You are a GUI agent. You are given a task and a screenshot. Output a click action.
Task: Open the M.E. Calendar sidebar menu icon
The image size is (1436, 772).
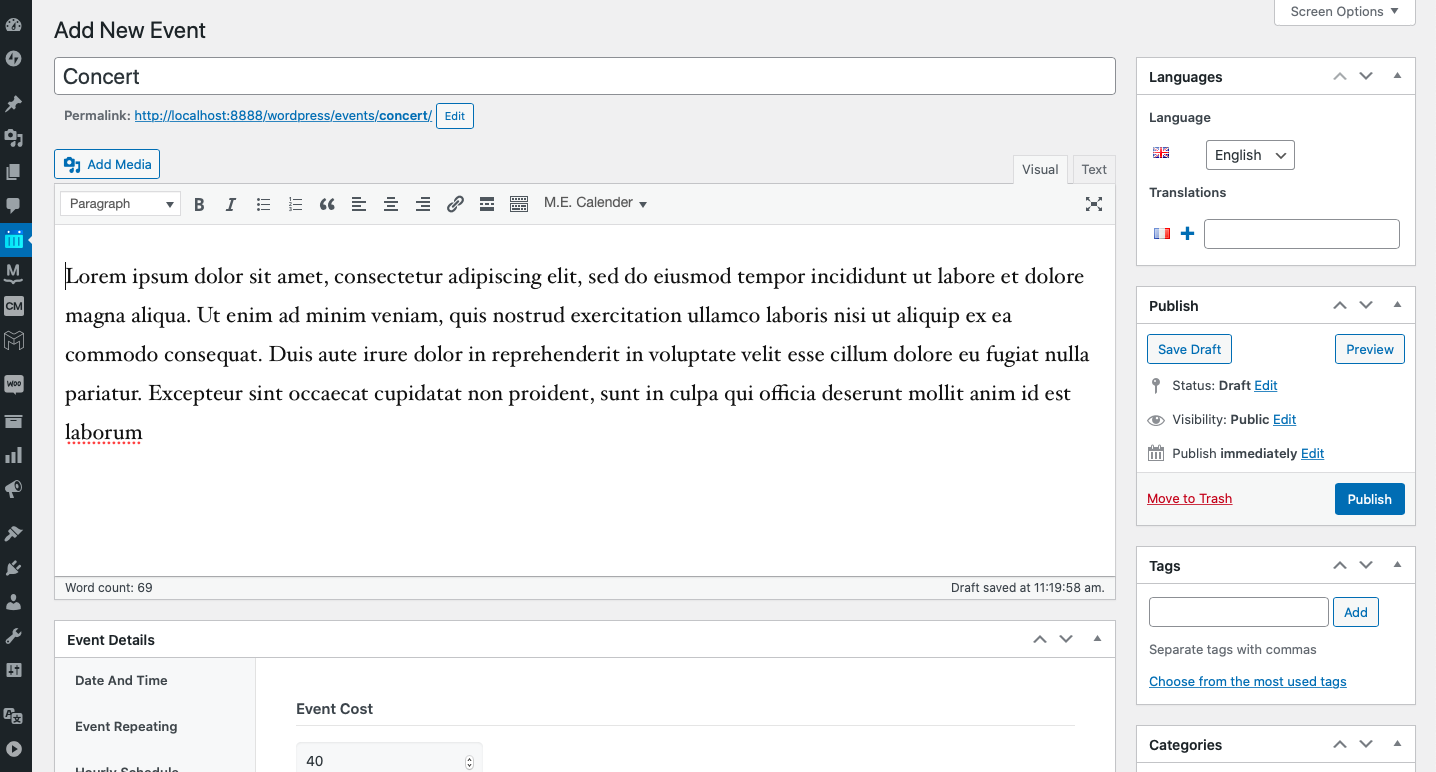(x=14, y=239)
